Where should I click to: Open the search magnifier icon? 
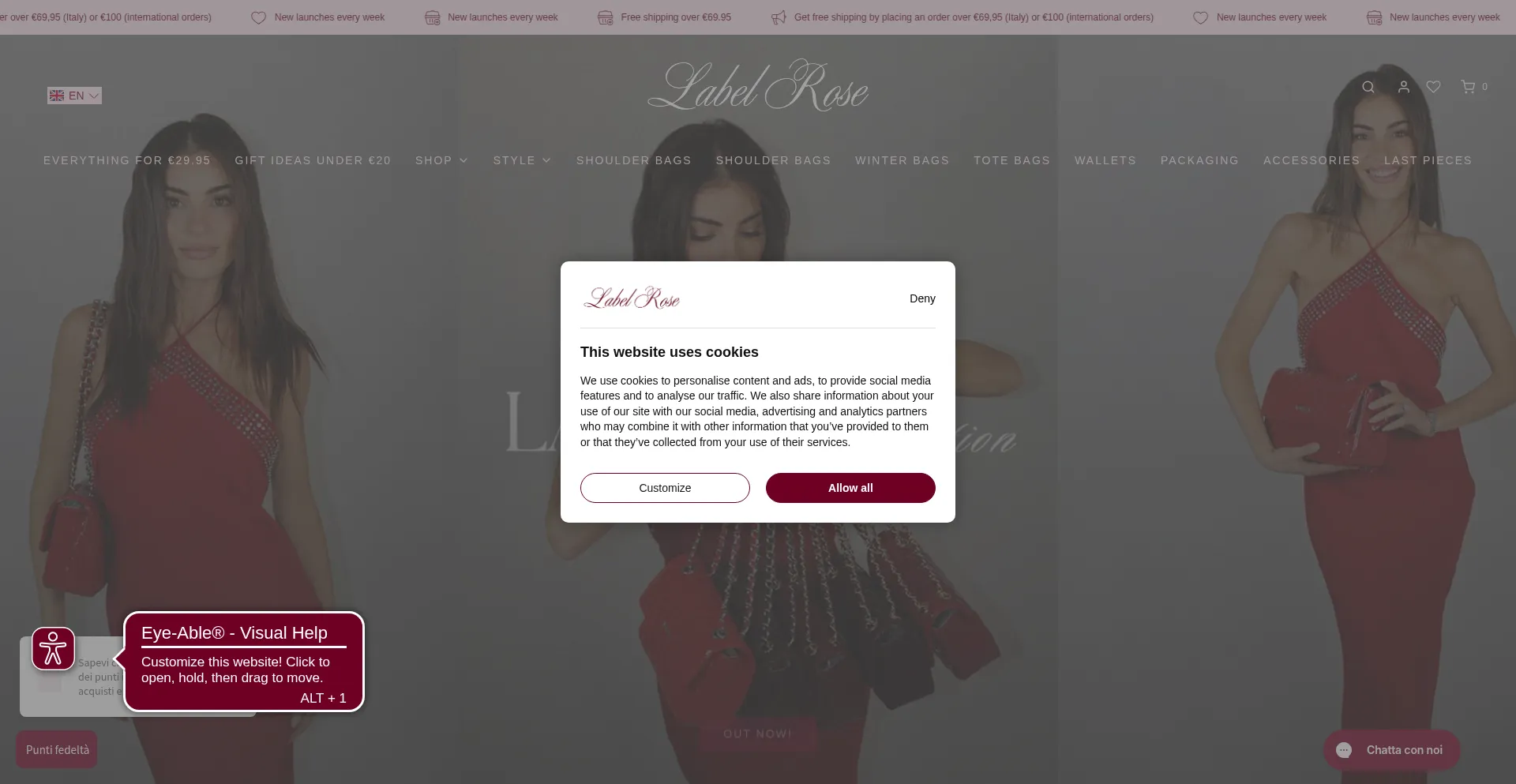point(1368,87)
